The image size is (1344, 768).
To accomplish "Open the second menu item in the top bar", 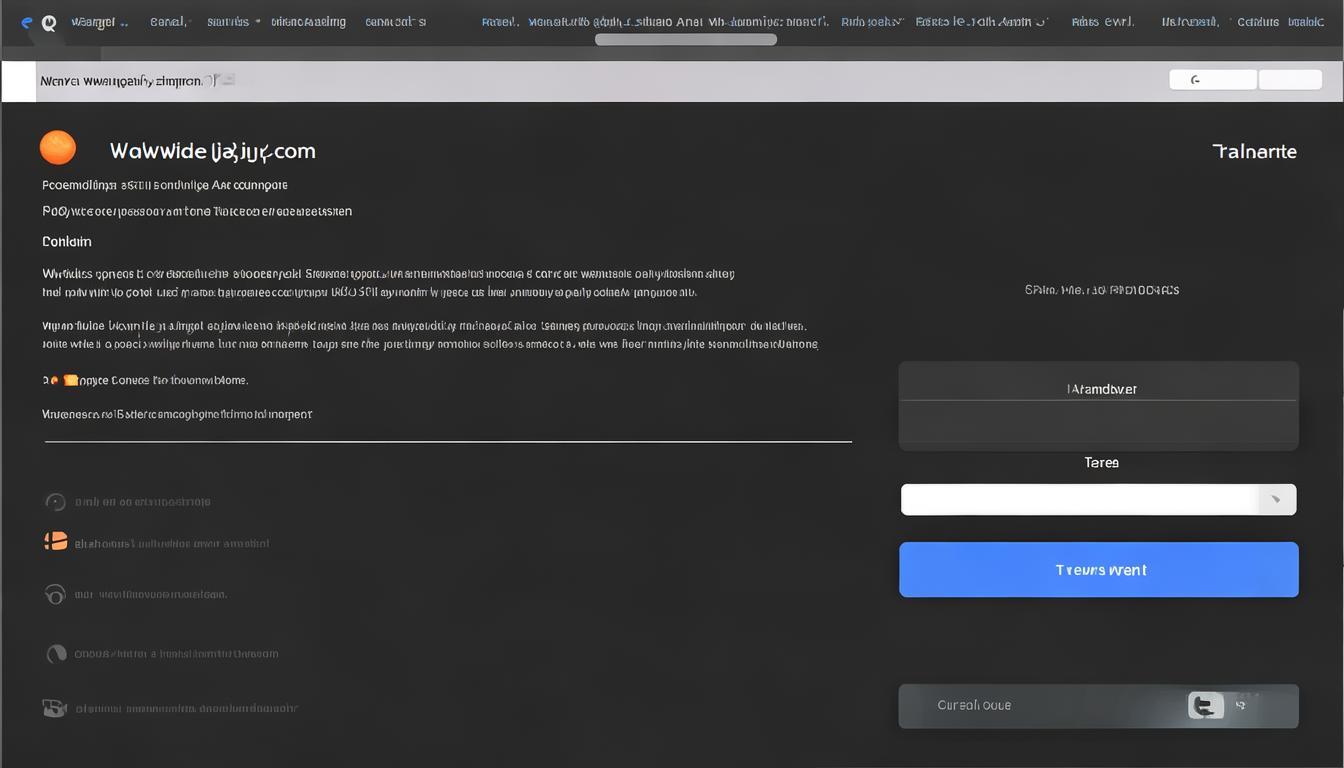I will point(169,22).
